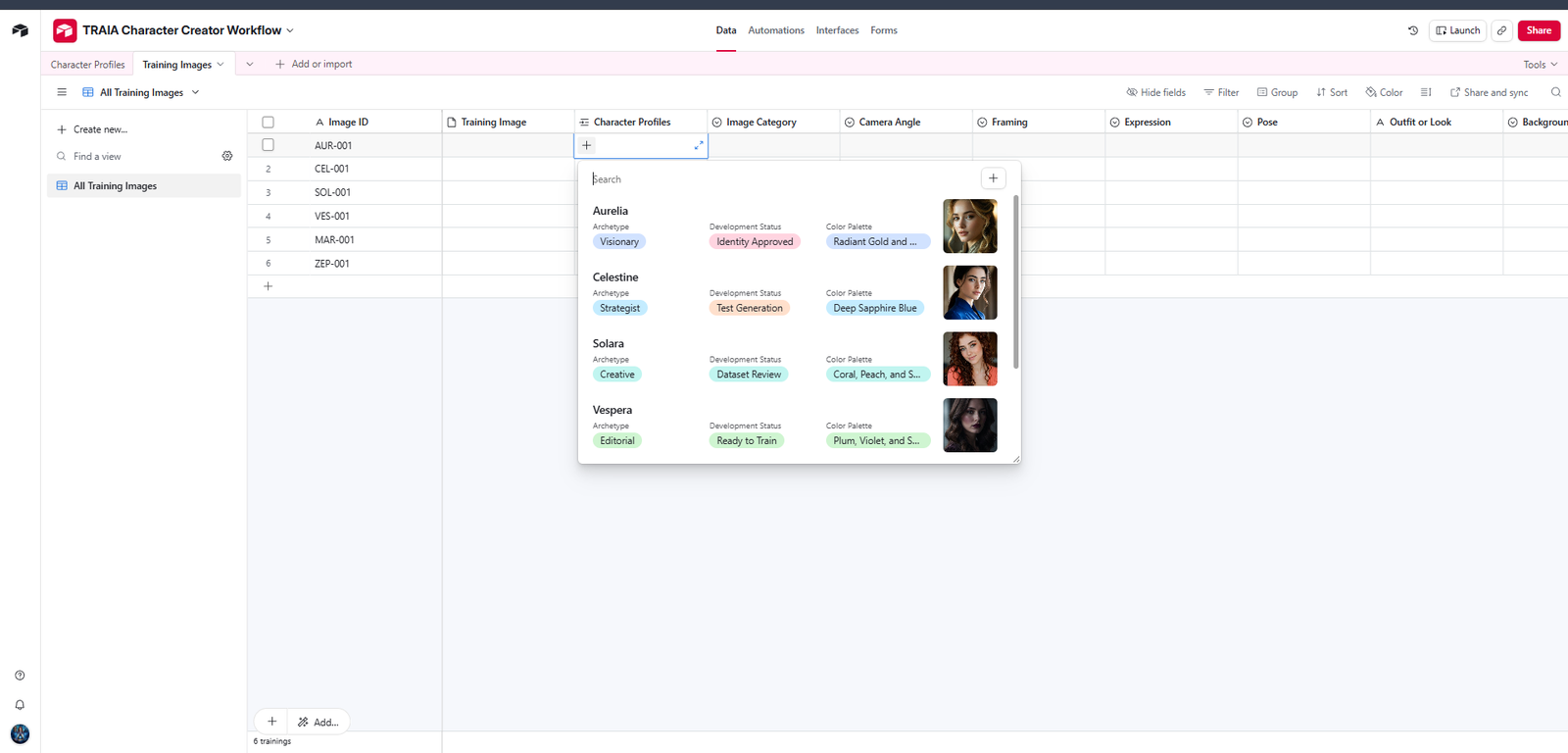Open the Camera Angle column header

[906, 122]
